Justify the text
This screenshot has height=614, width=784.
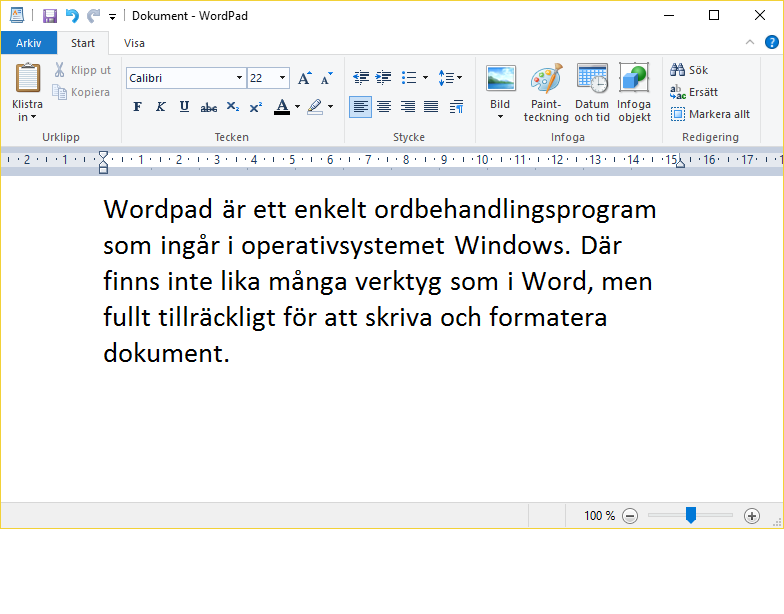pos(431,106)
